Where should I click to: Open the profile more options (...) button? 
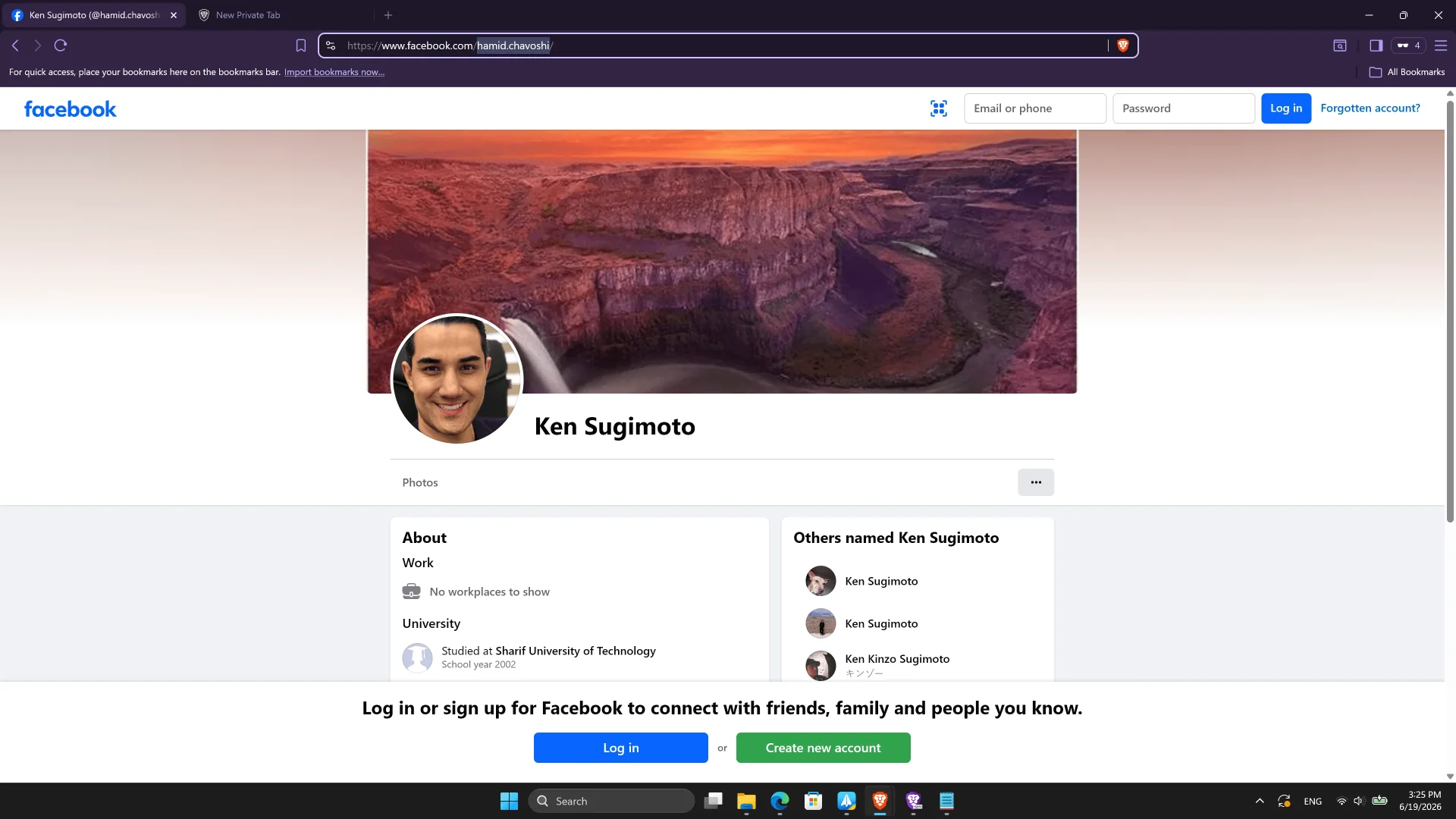[1036, 482]
